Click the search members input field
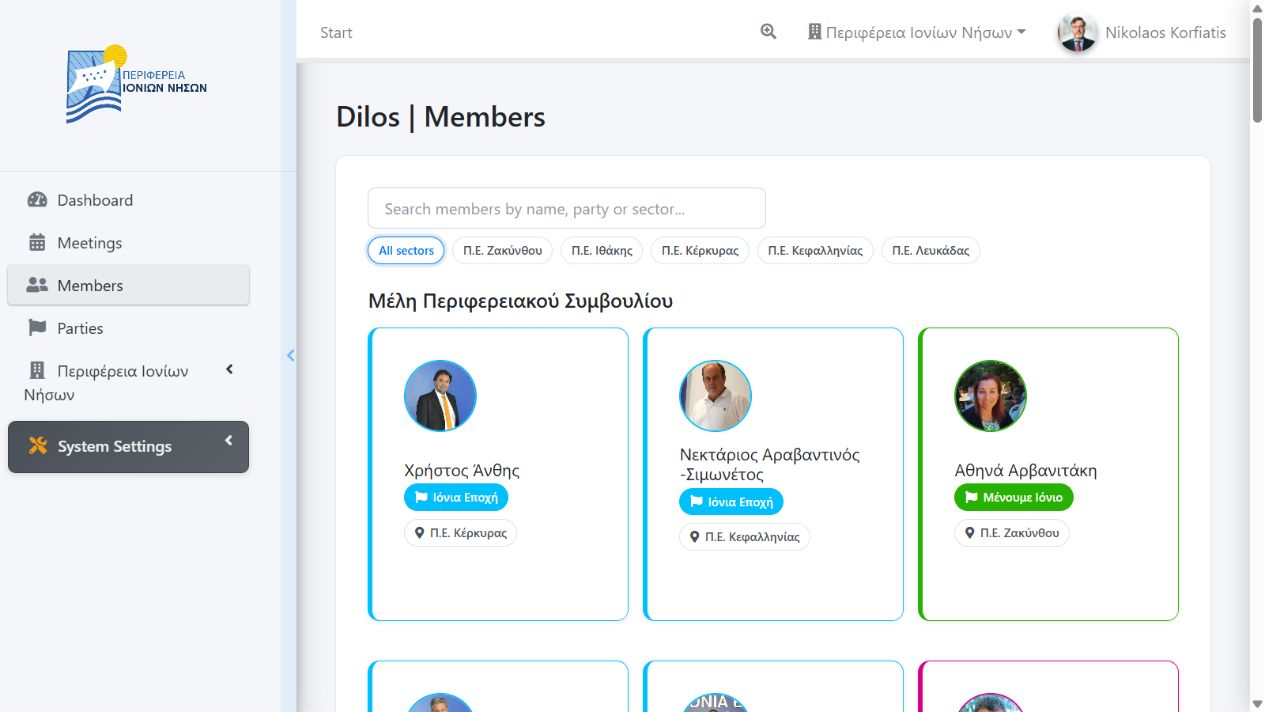This screenshot has height=712, width=1265. pos(567,208)
